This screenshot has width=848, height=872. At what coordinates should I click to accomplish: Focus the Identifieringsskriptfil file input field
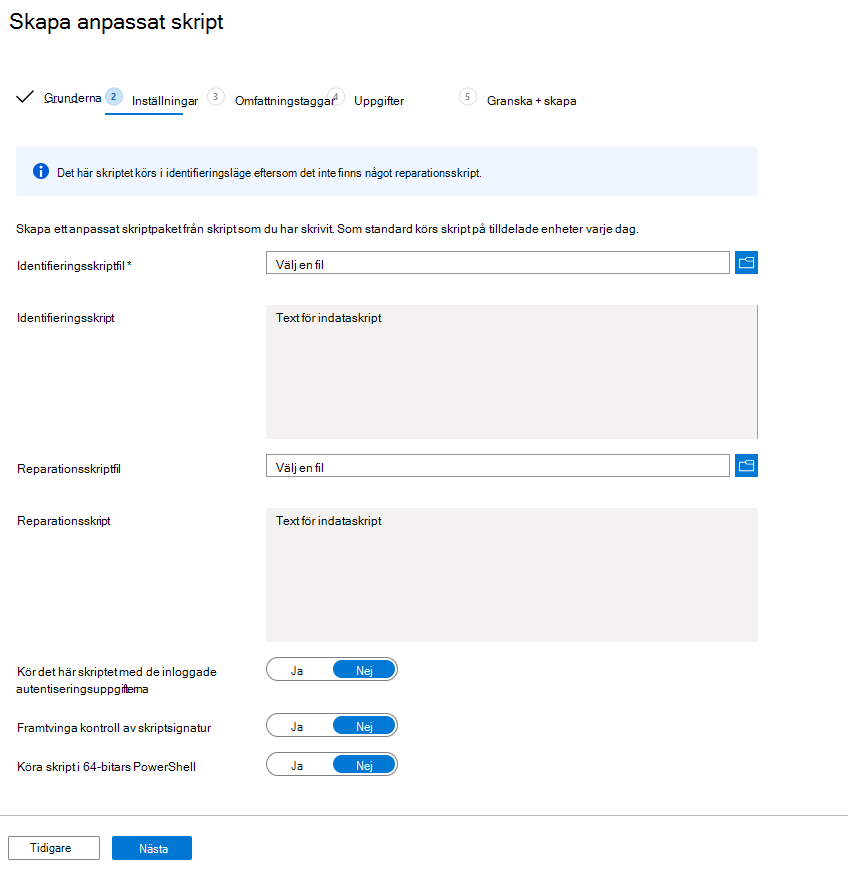coord(498,262)
